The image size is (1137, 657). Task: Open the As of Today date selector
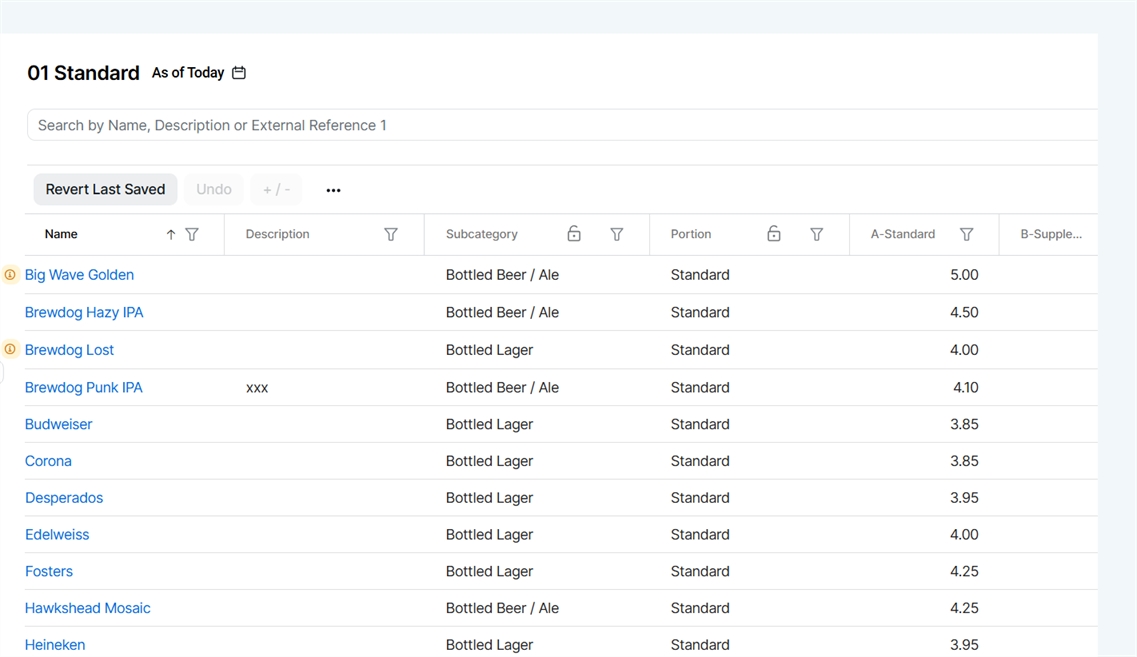[188, 73]
